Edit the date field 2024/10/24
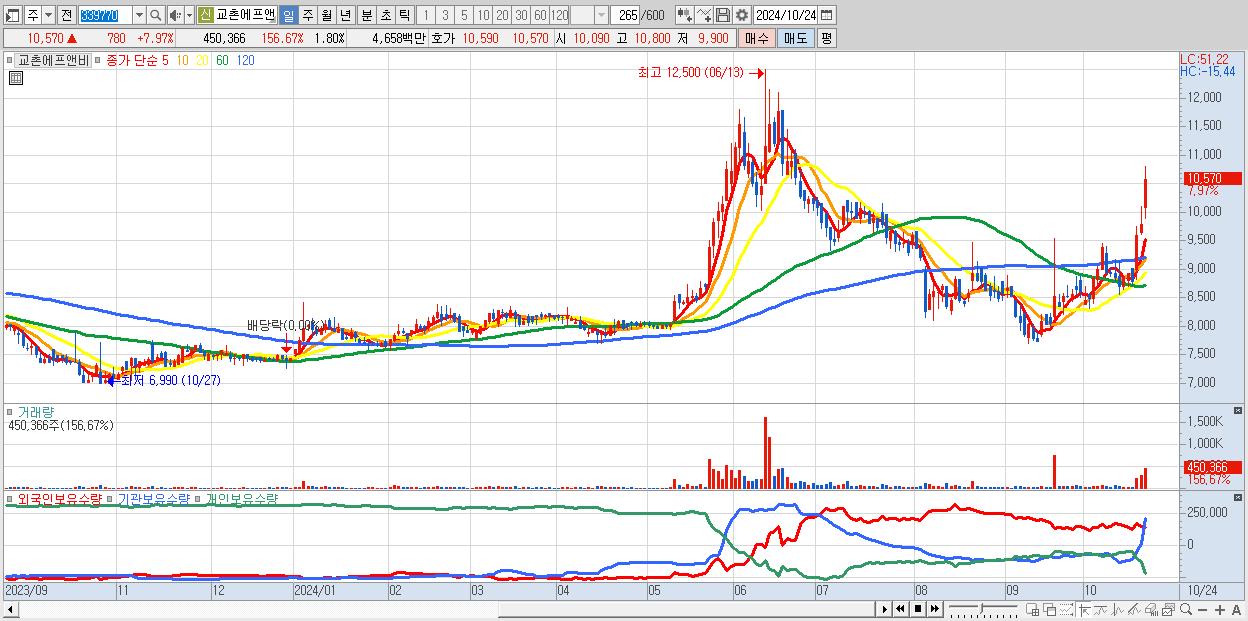This screenshot has width=1248, height=621. point(786,15)
